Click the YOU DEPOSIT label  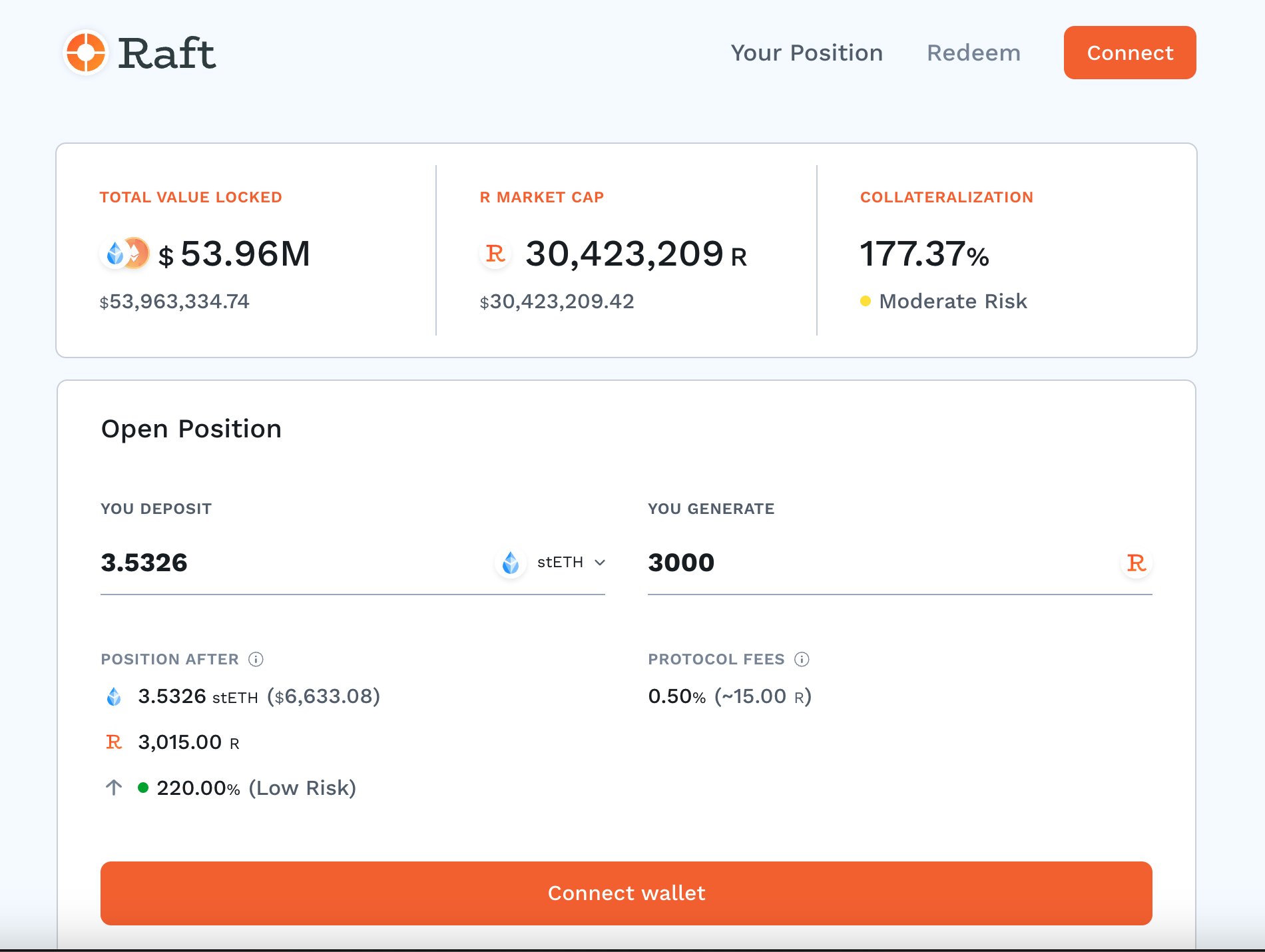(x=156, y=509)
